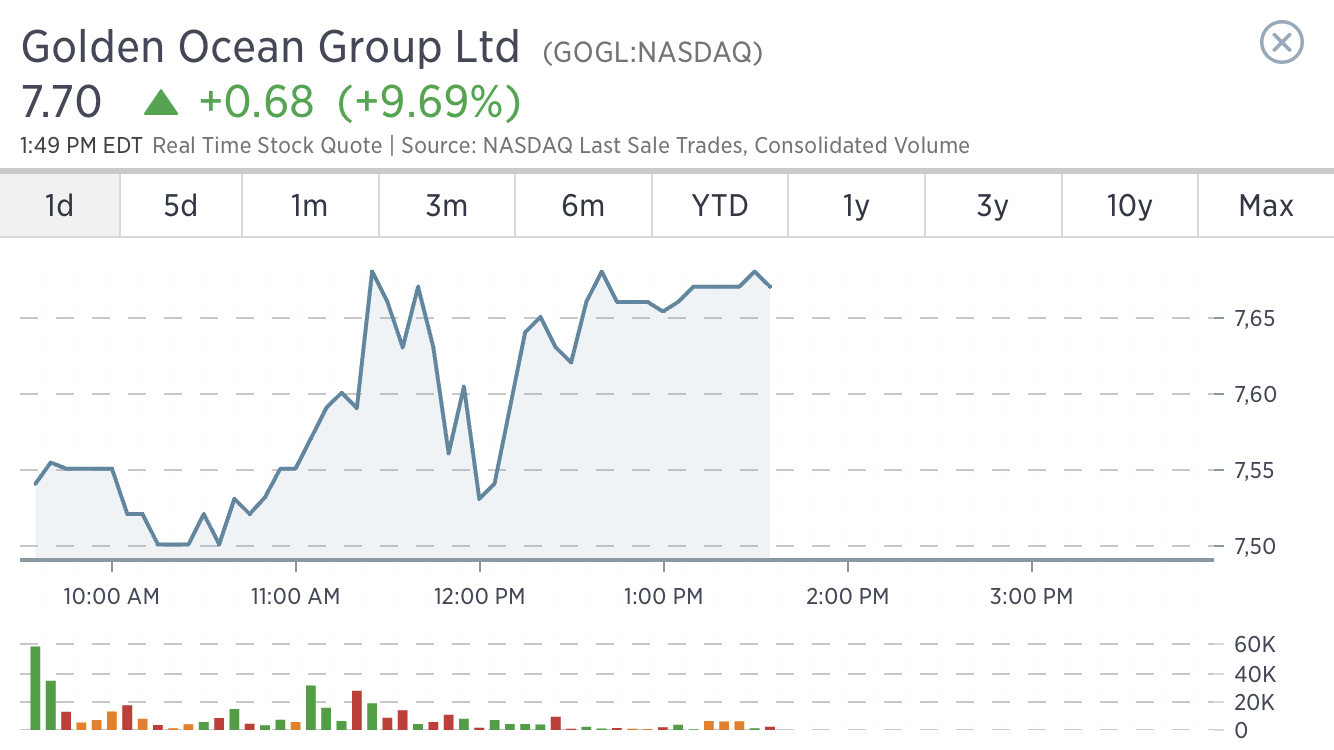
Task: Switch to the YTD chart range
Action: pos(720,206)
